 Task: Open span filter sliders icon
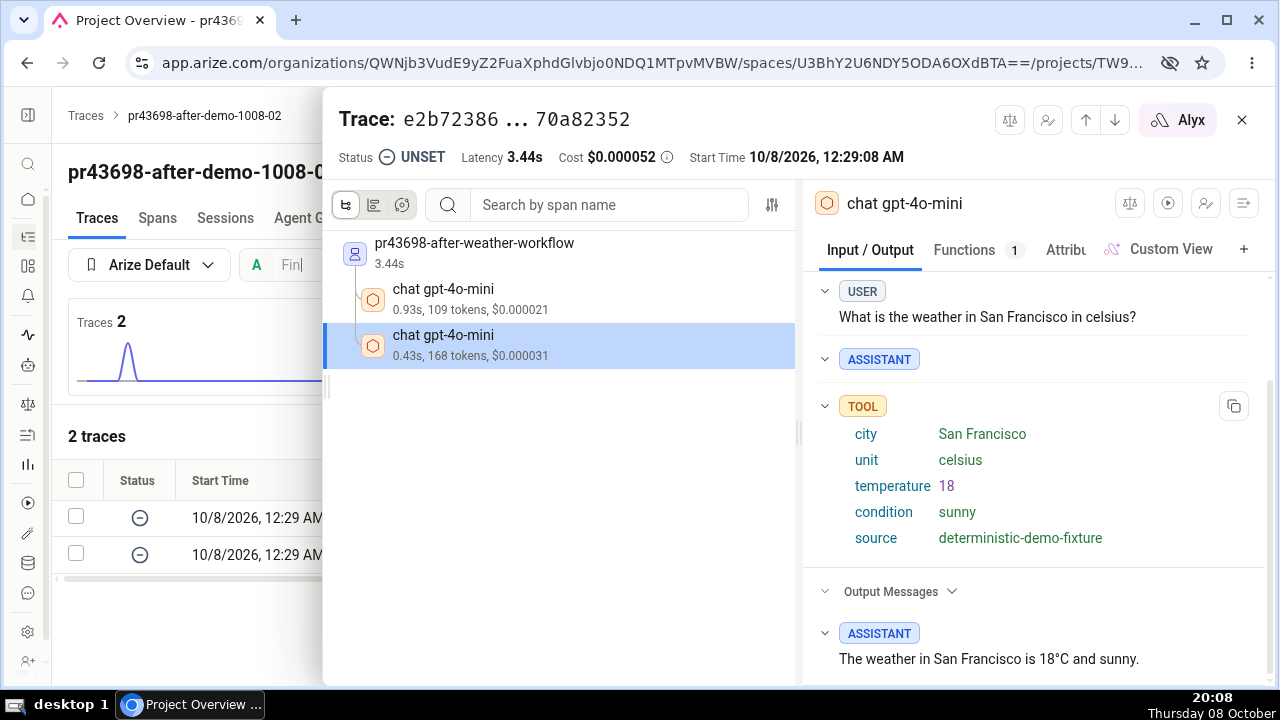pyautogui.click(x=772, y=205)
